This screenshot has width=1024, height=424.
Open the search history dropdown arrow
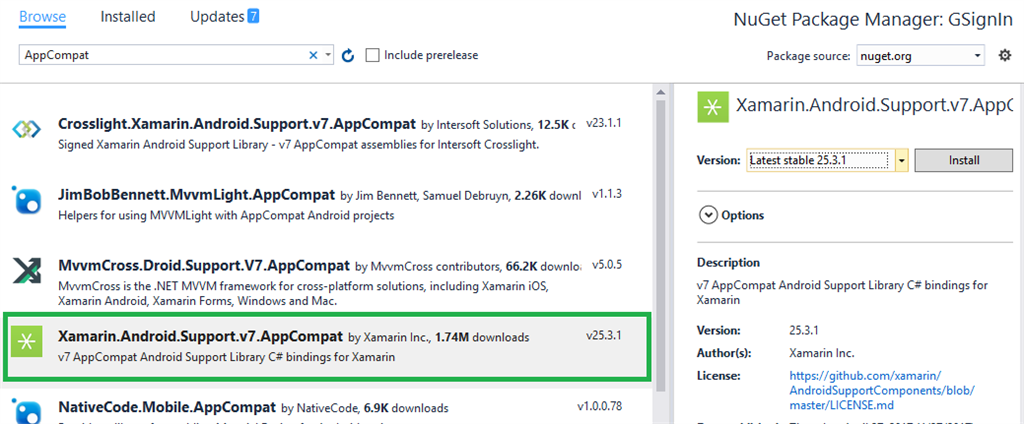pos(328,56)
